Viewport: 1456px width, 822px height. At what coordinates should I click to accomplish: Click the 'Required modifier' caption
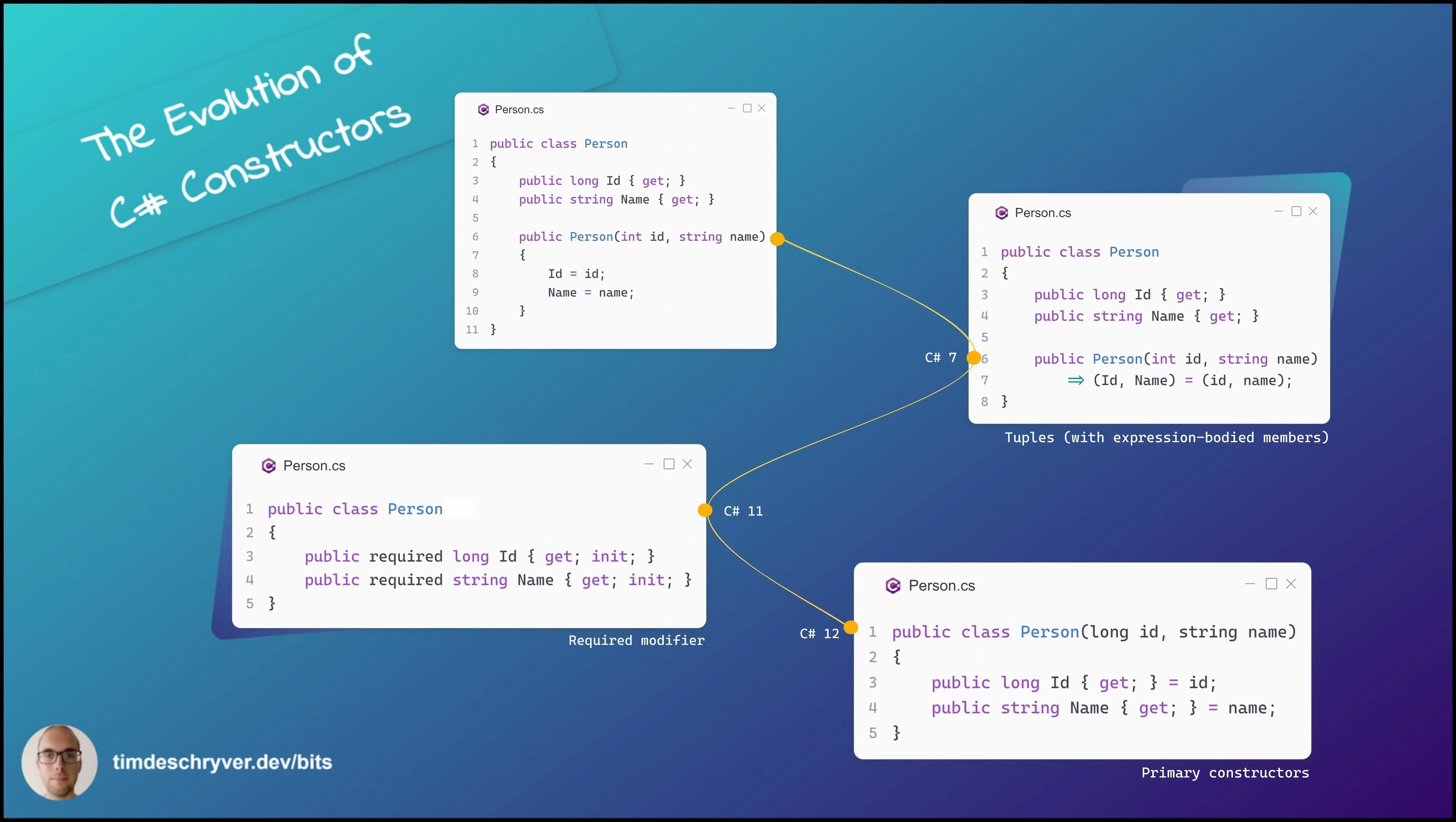(636, 641)
